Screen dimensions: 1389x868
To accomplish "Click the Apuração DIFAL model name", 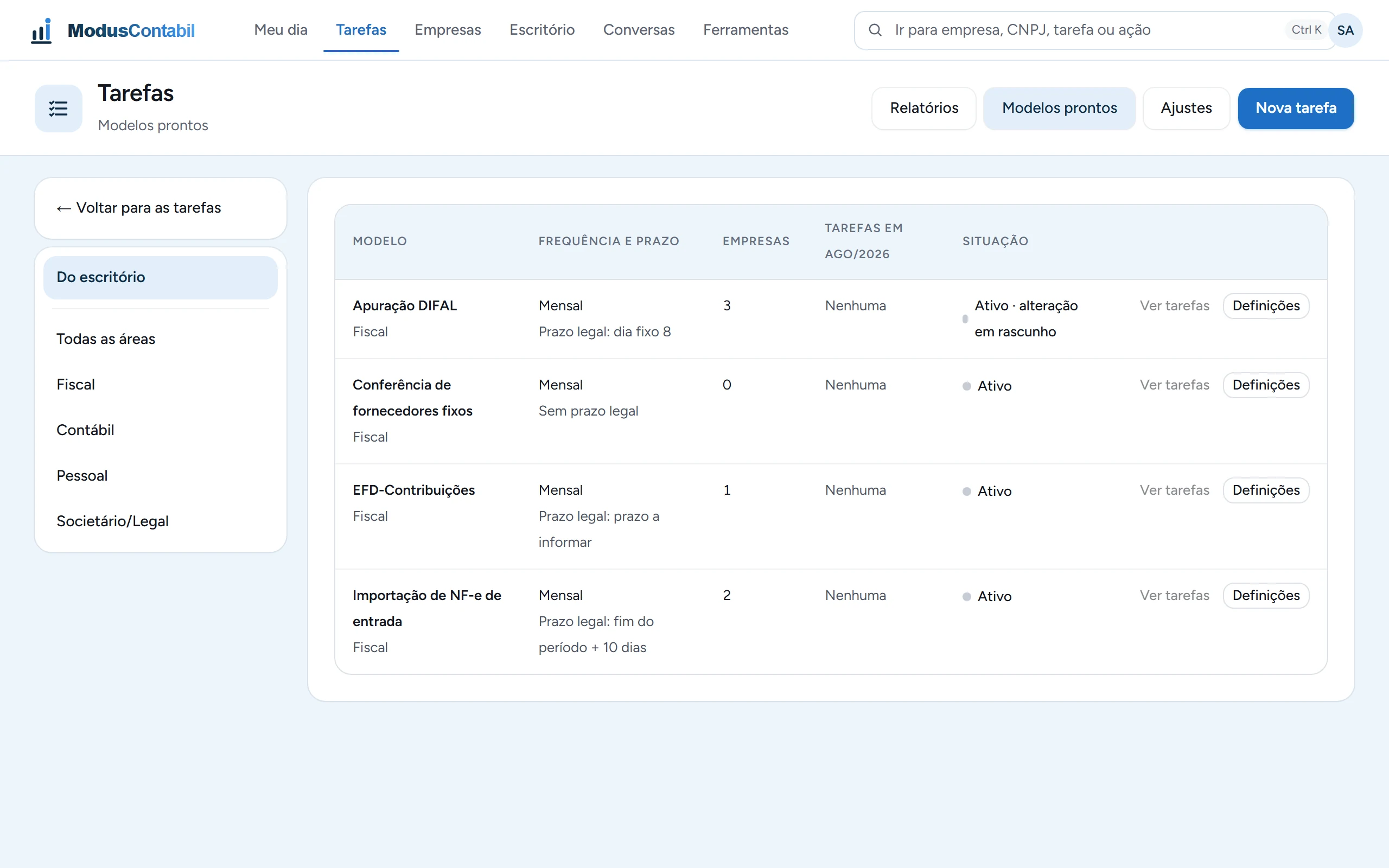I will click(405, 306).
